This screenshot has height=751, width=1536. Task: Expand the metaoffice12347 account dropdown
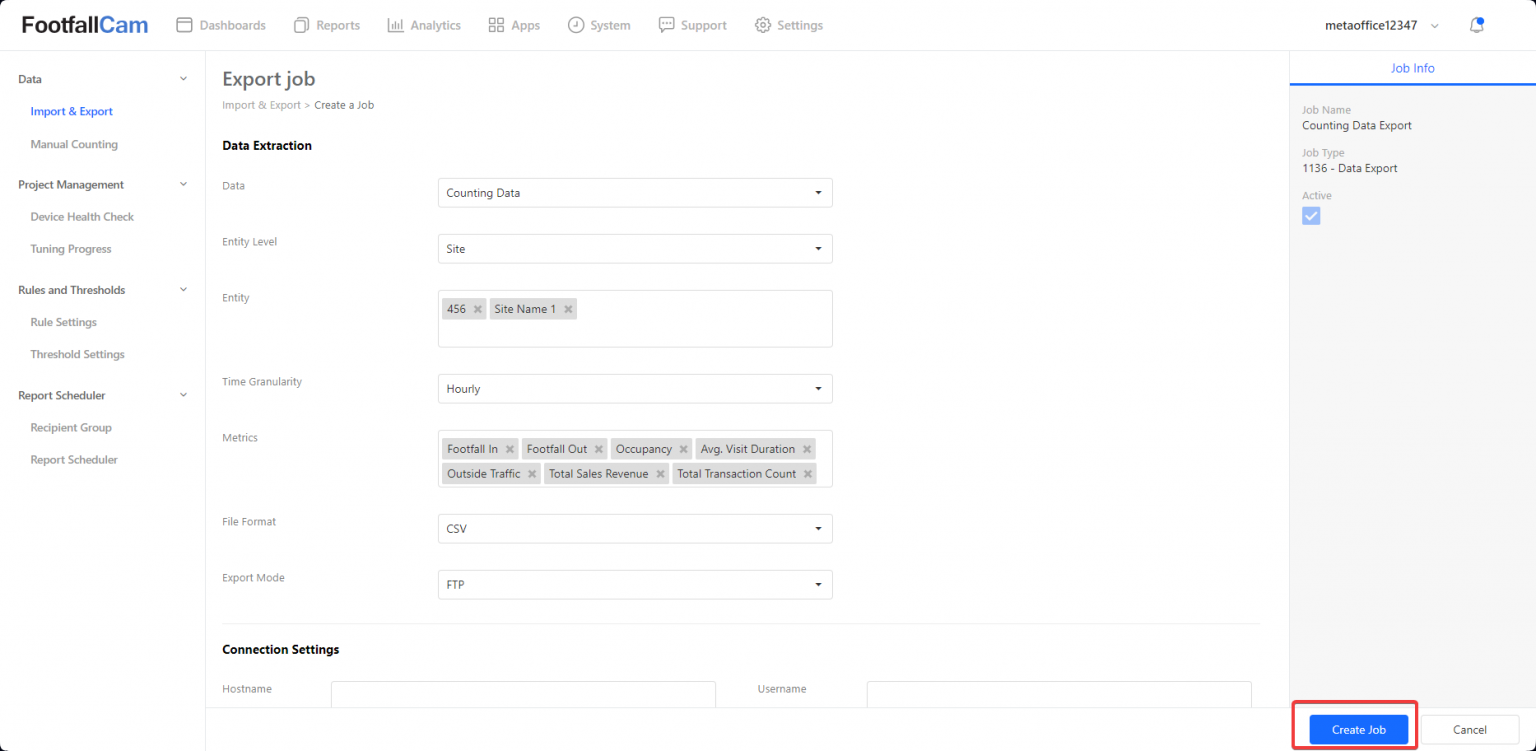pos(1434,24)
